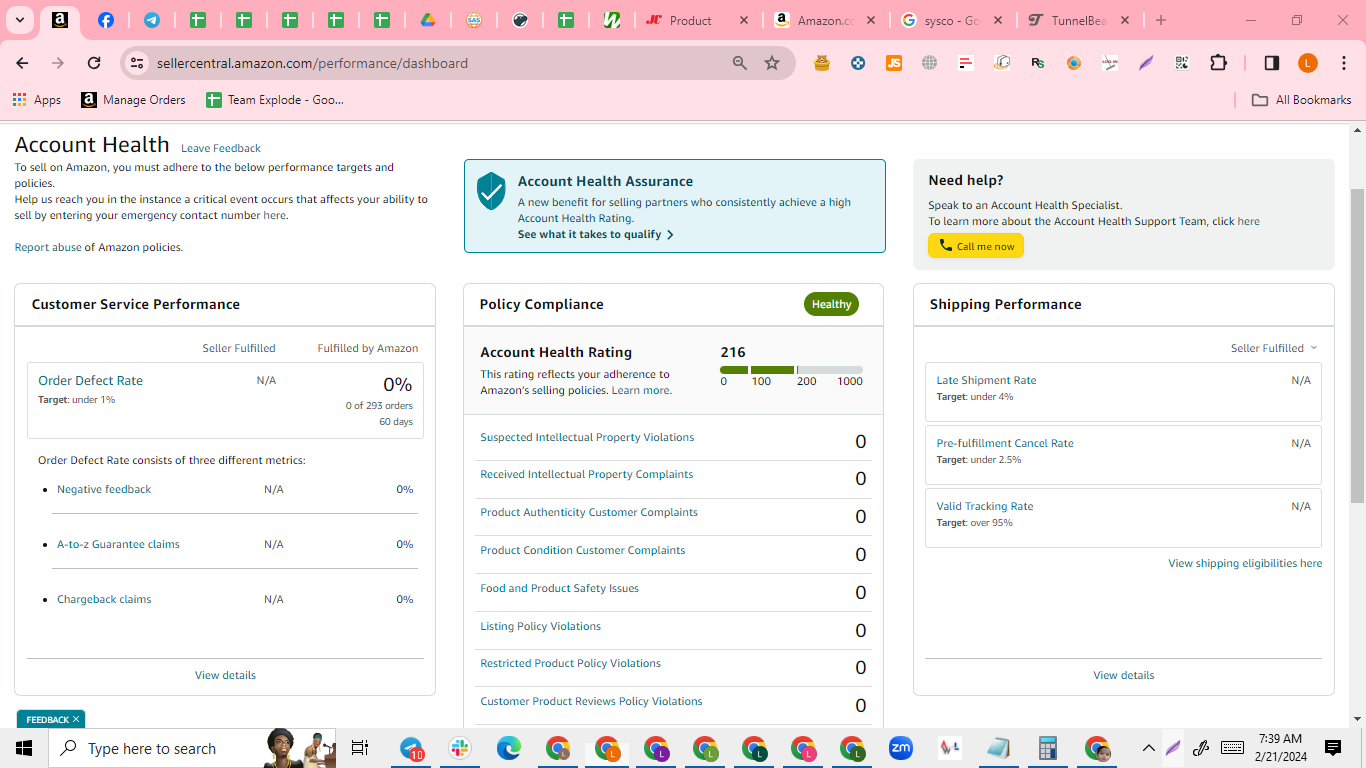This screenshot has height=768, width=1366.
Task: Open the Leave Feedback link
Action: 221,148
